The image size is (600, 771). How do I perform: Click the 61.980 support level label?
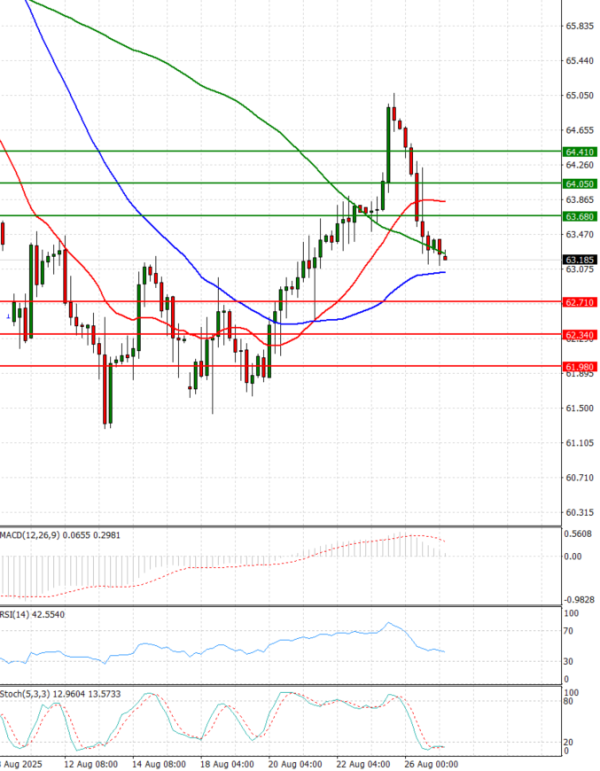pos(580,367)
